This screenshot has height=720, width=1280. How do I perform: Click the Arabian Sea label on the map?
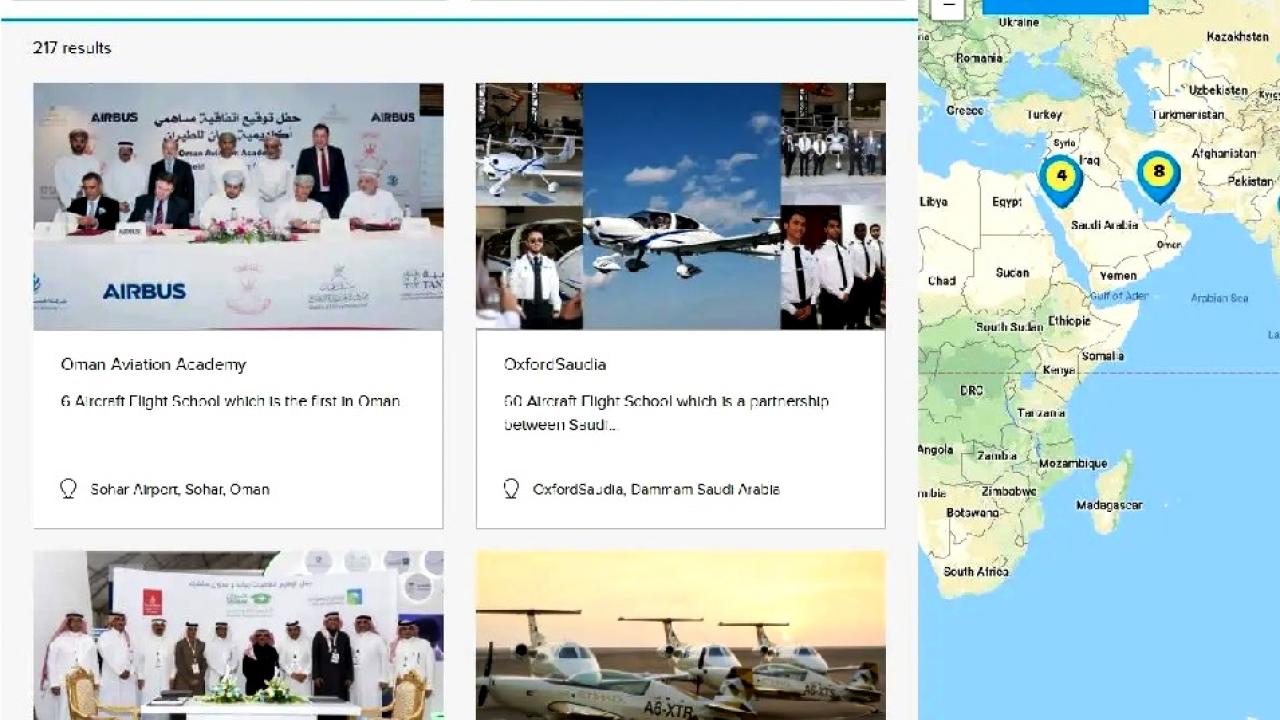point(1219,298)
